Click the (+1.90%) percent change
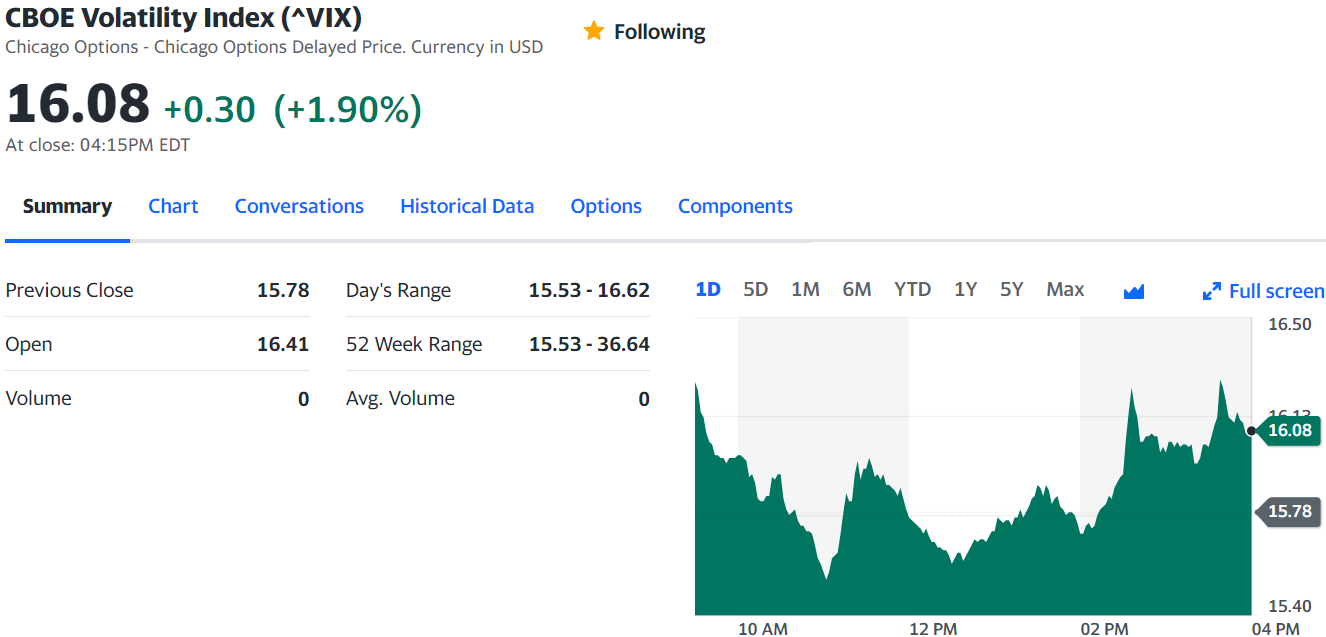This screenshot has width=1326, height=637. 348,109
